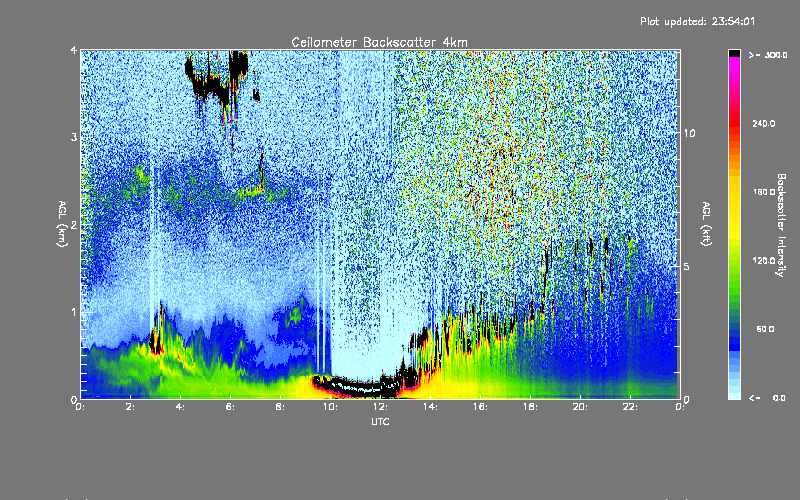The image size is (800, 500).
Task: Click the 3 km altitude tick label
Action: 74,137
